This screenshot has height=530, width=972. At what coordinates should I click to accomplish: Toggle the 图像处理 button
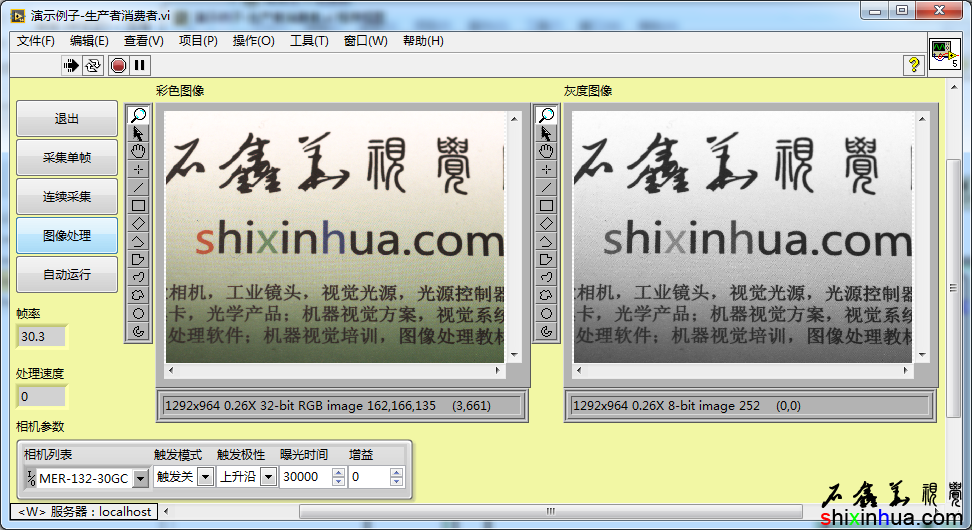(x=66, y=236)
